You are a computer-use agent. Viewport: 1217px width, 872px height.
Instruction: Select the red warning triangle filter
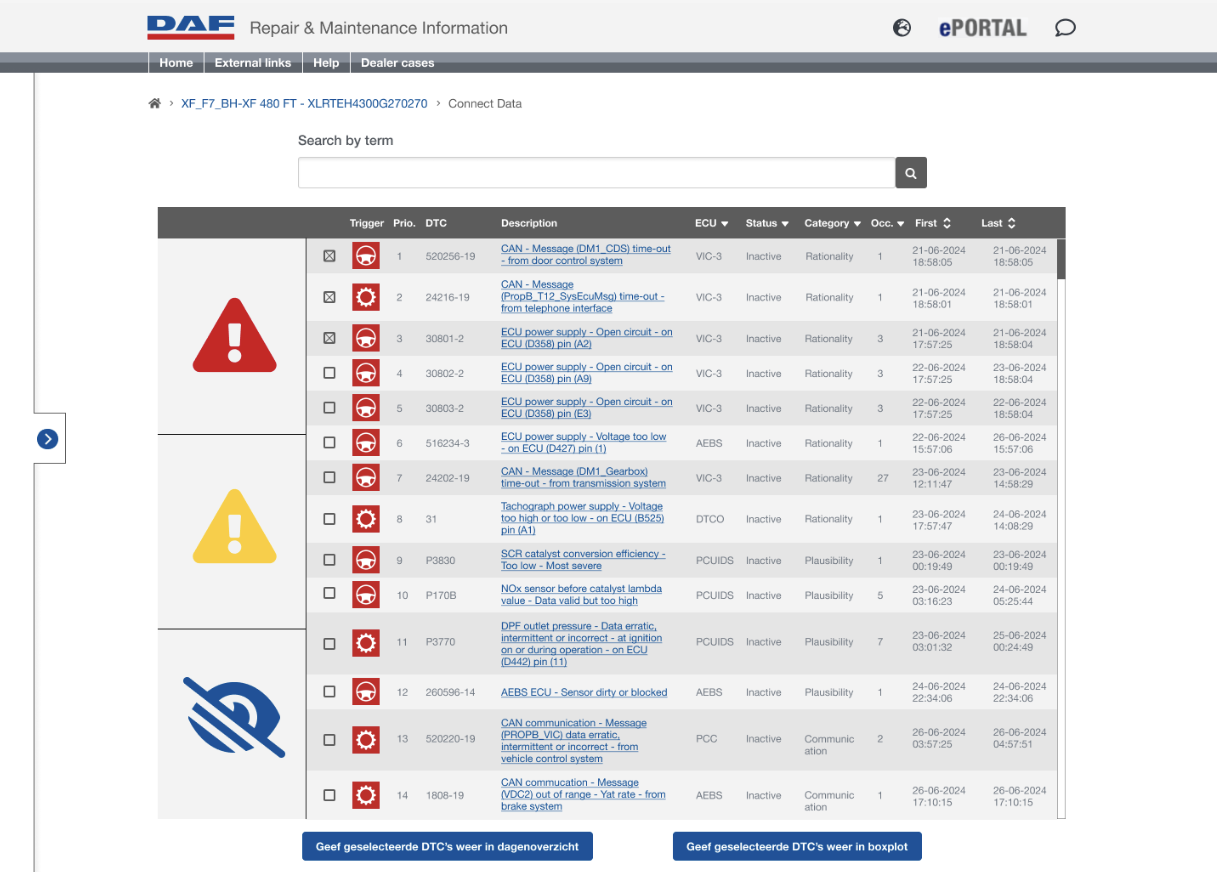coord(233,336)
